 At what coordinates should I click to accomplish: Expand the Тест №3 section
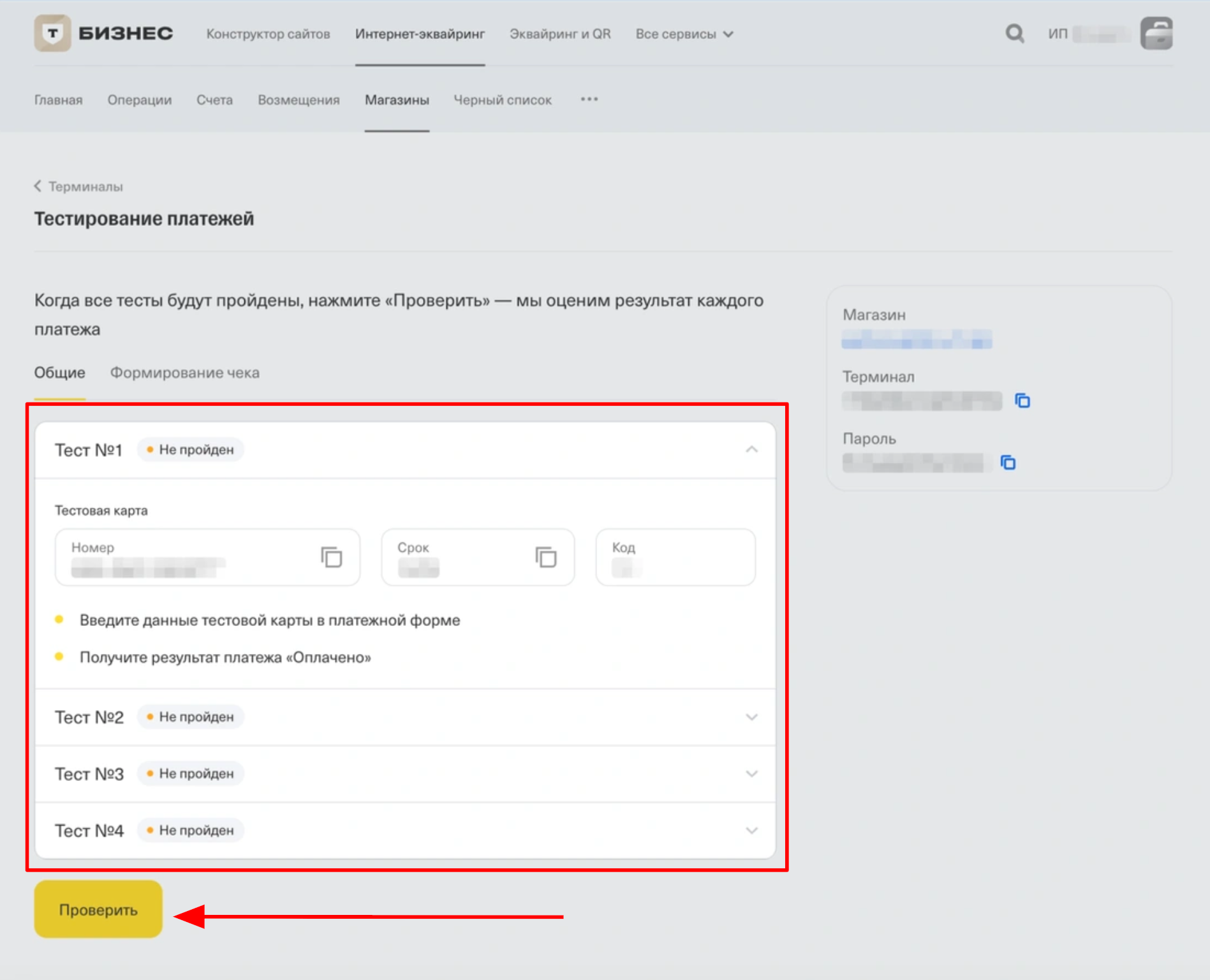(751, 774)
